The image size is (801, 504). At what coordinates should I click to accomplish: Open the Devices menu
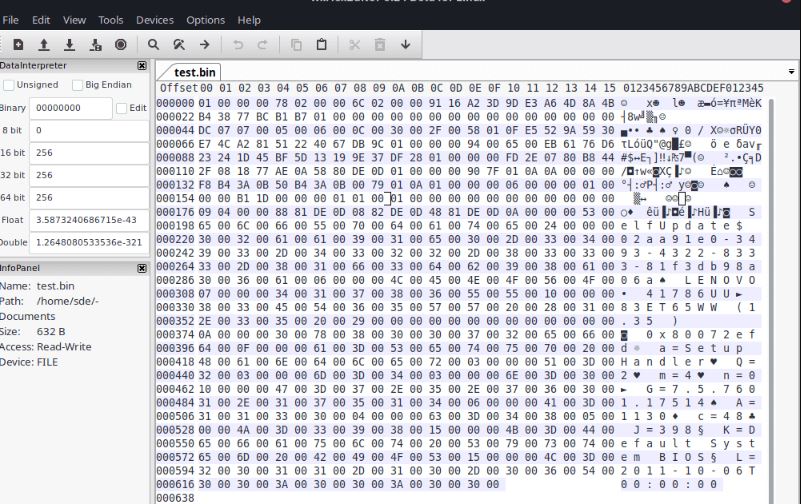coord(155,20)
